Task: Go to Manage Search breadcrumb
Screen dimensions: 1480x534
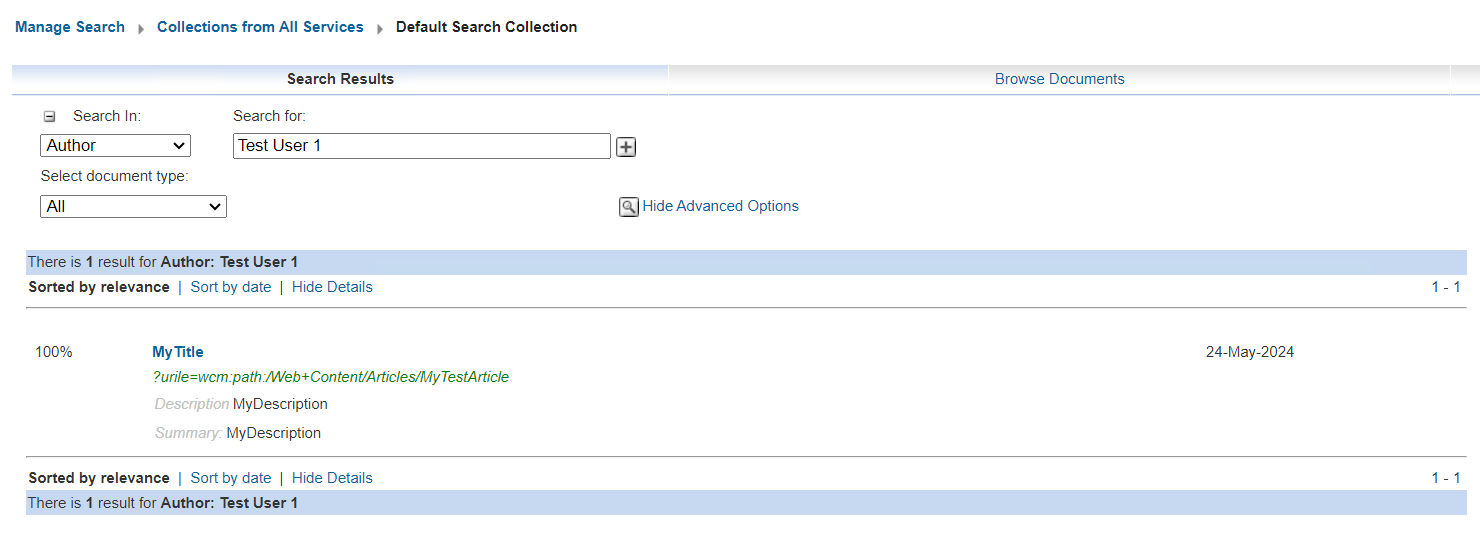Action: (x=70, y=27)
